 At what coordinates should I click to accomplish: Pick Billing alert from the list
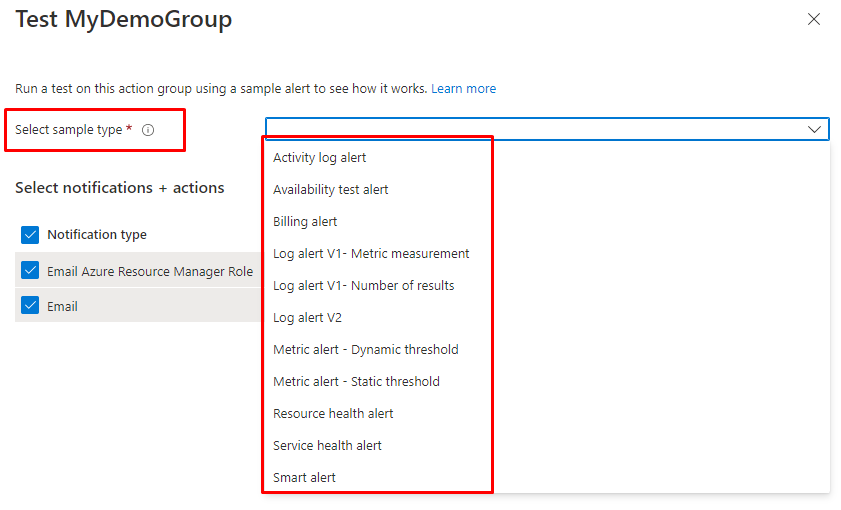point(305,221)
